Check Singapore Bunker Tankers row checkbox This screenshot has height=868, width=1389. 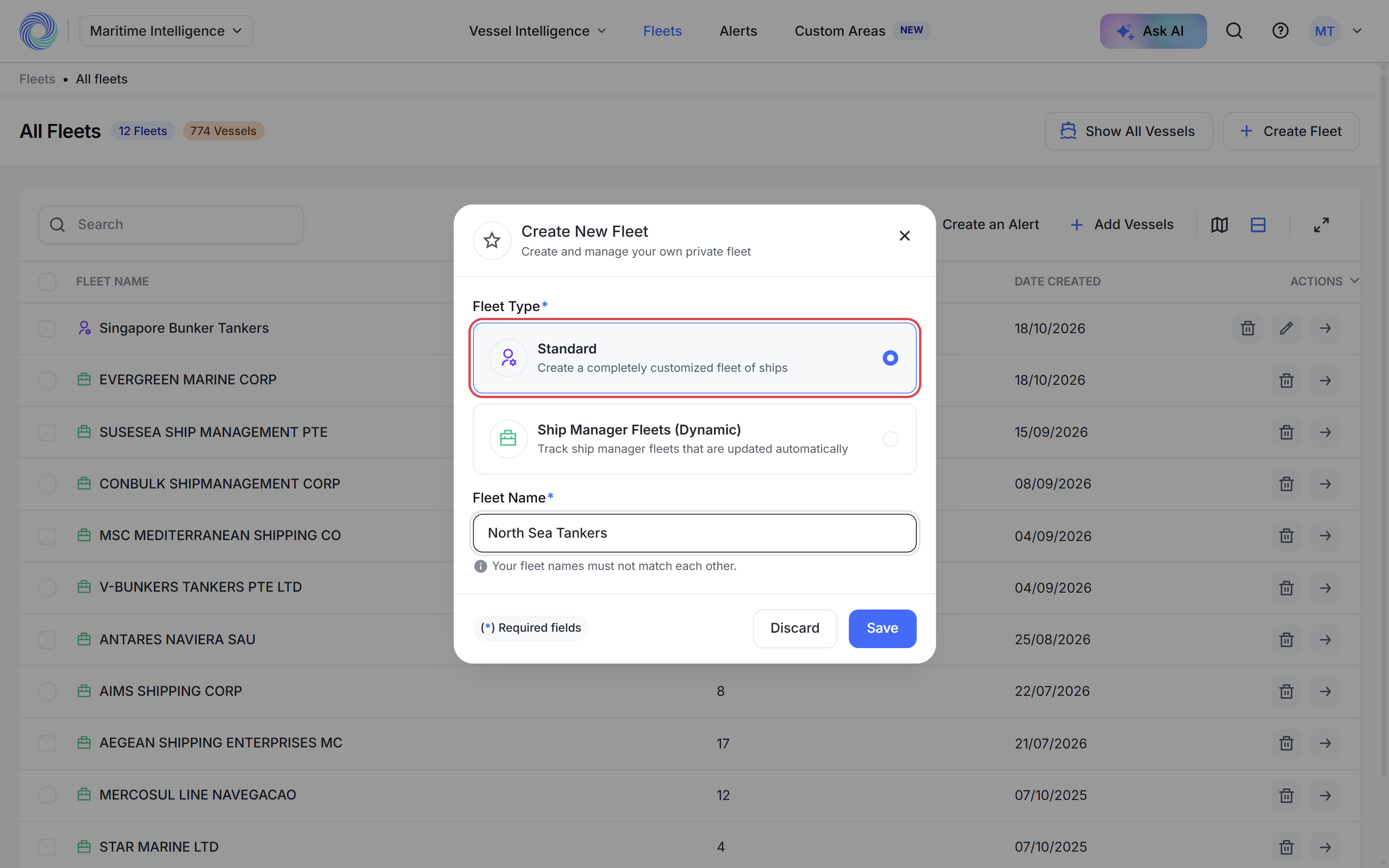coord(48,328)
